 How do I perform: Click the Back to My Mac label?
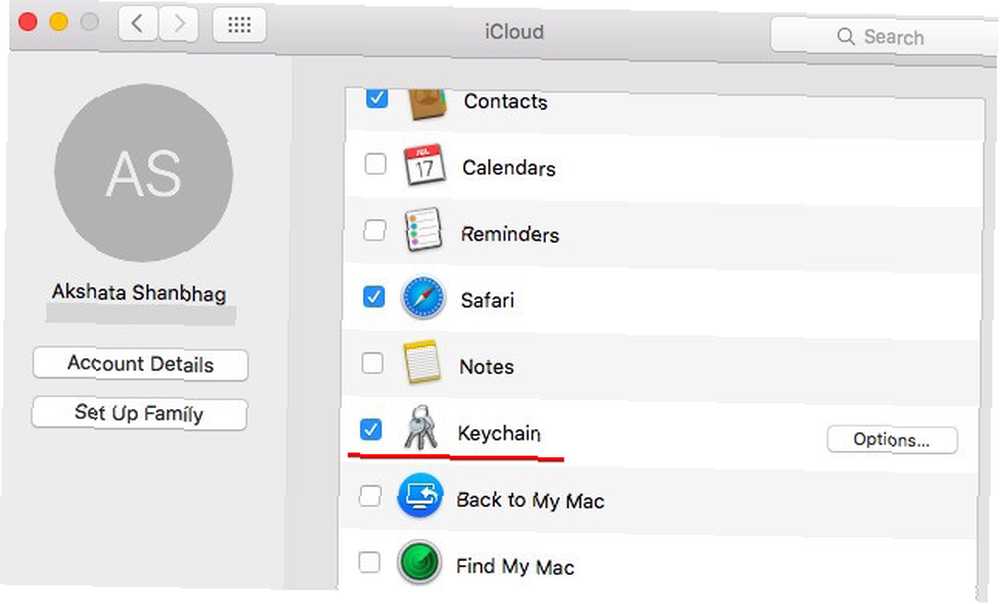coord(531,500)
